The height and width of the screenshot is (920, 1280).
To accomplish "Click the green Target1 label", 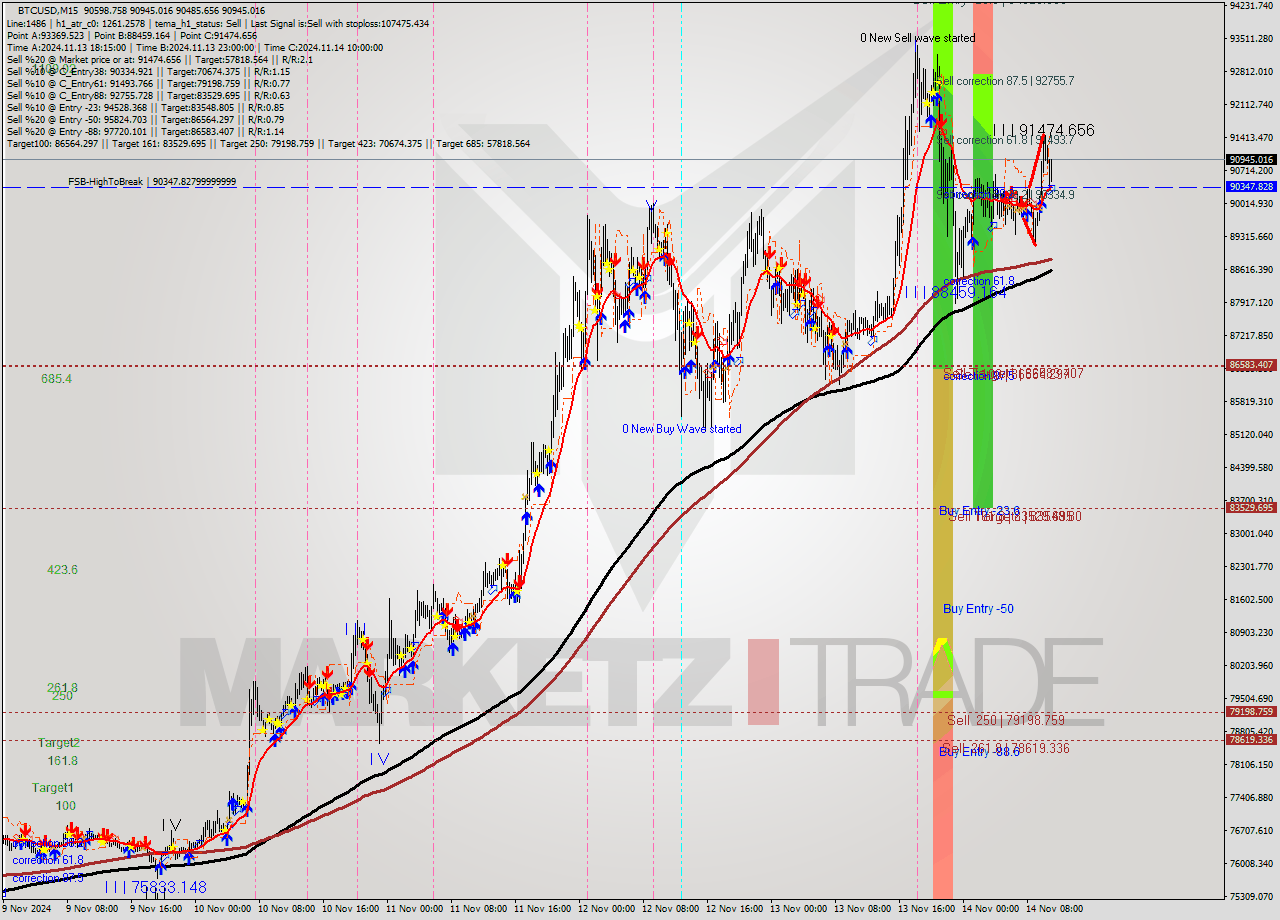I will pos(52,788).
